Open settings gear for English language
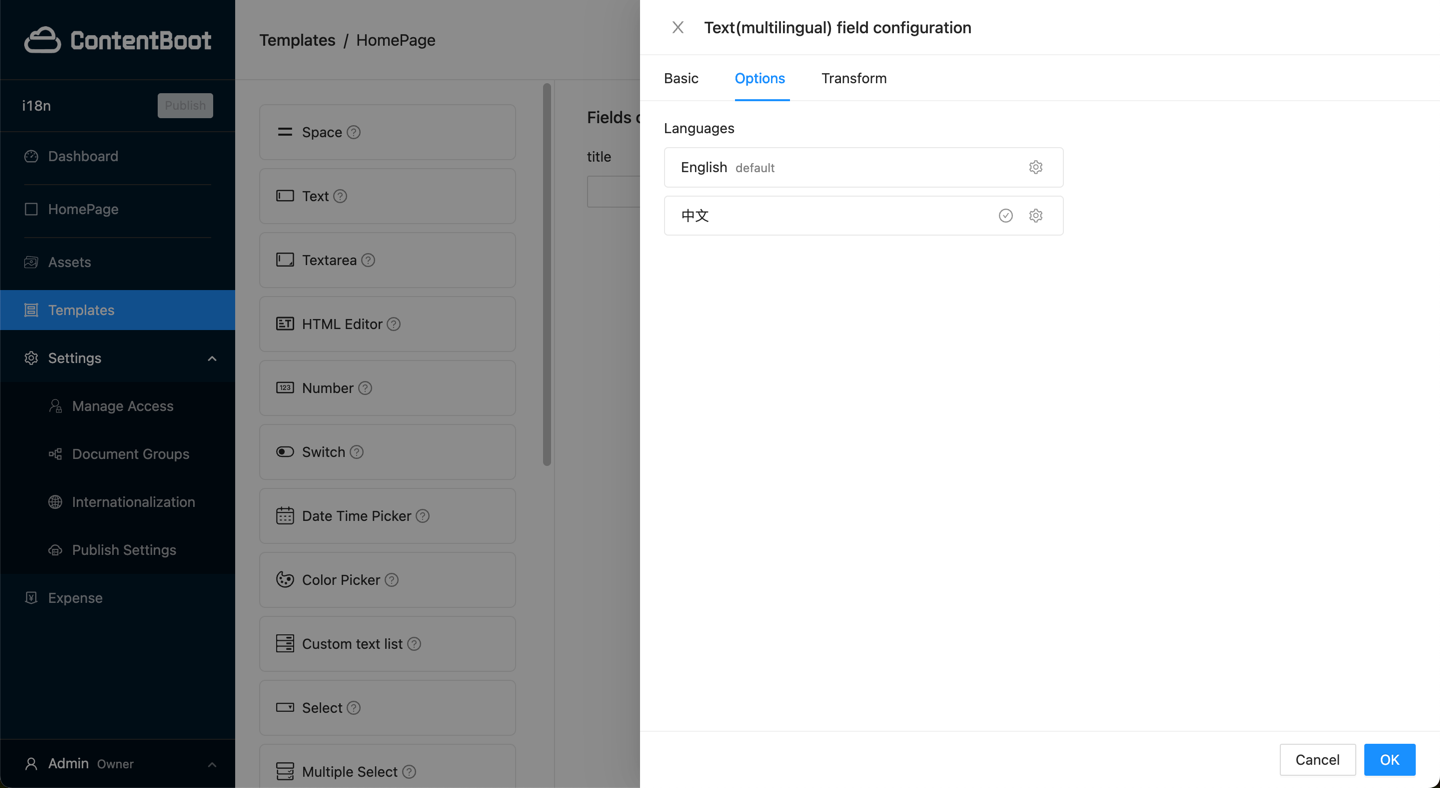The width and height of the screenshot is (1440, 788). (x=1036, y=167)
